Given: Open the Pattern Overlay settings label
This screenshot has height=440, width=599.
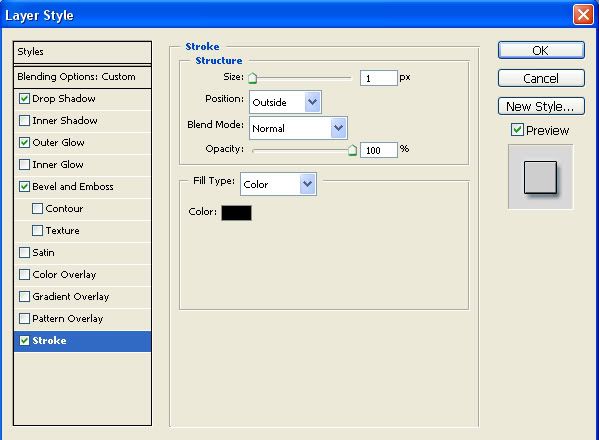Looking at the screenshot, I should 68,319.
